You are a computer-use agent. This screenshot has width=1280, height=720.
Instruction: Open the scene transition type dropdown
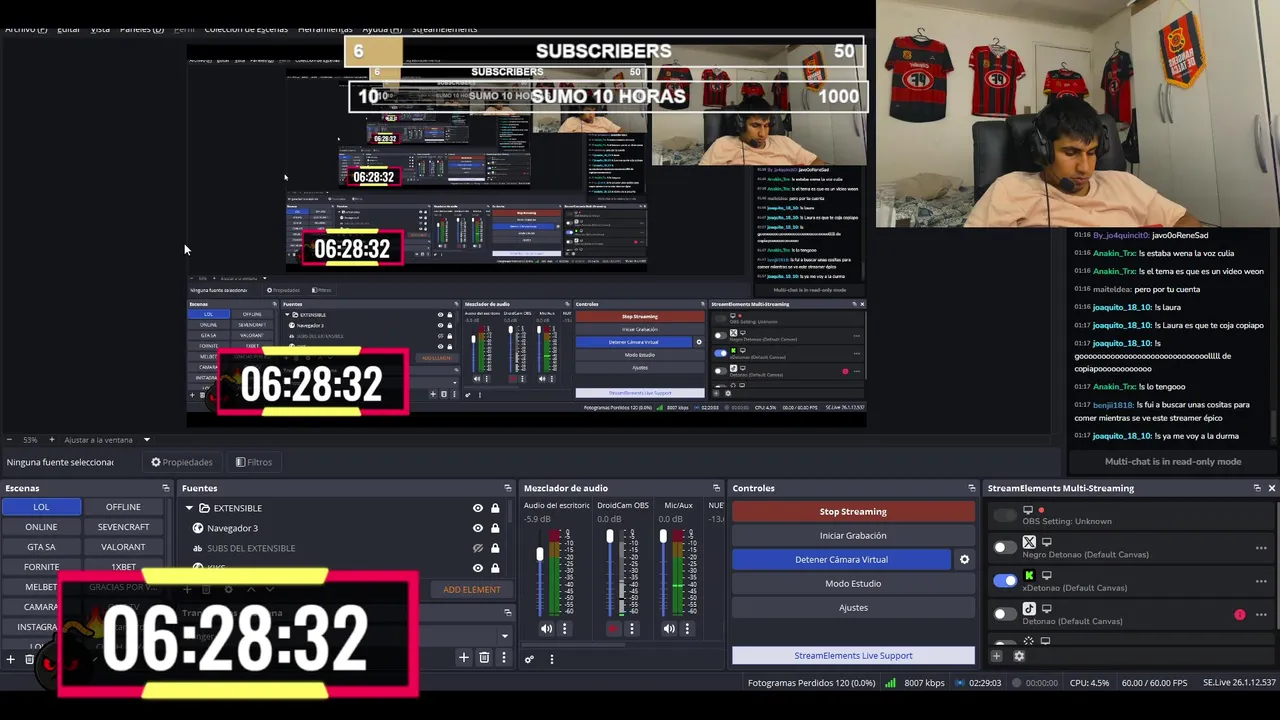pyautogui.click(x=504, y=635)
